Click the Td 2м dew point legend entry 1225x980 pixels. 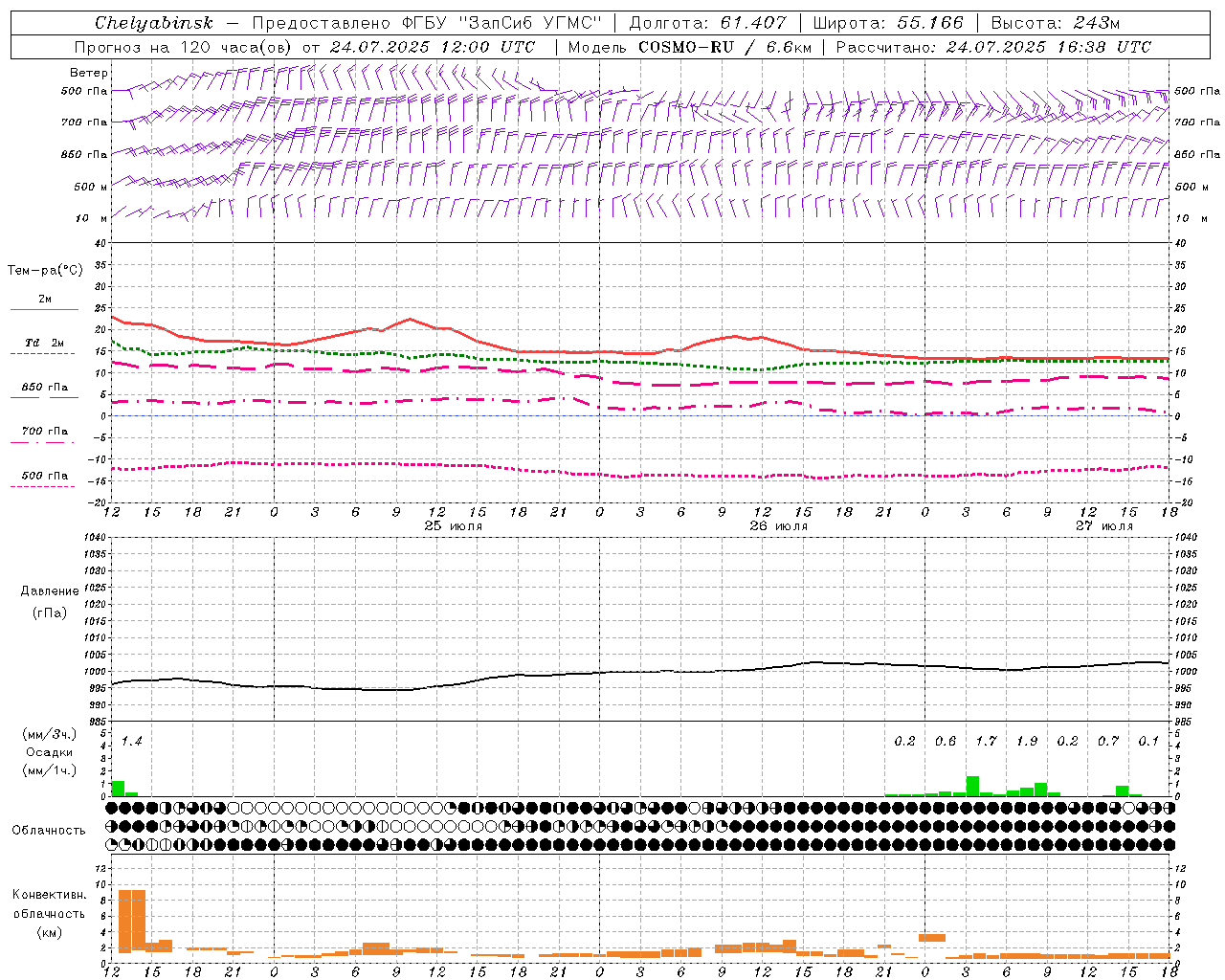coord(44,343)
